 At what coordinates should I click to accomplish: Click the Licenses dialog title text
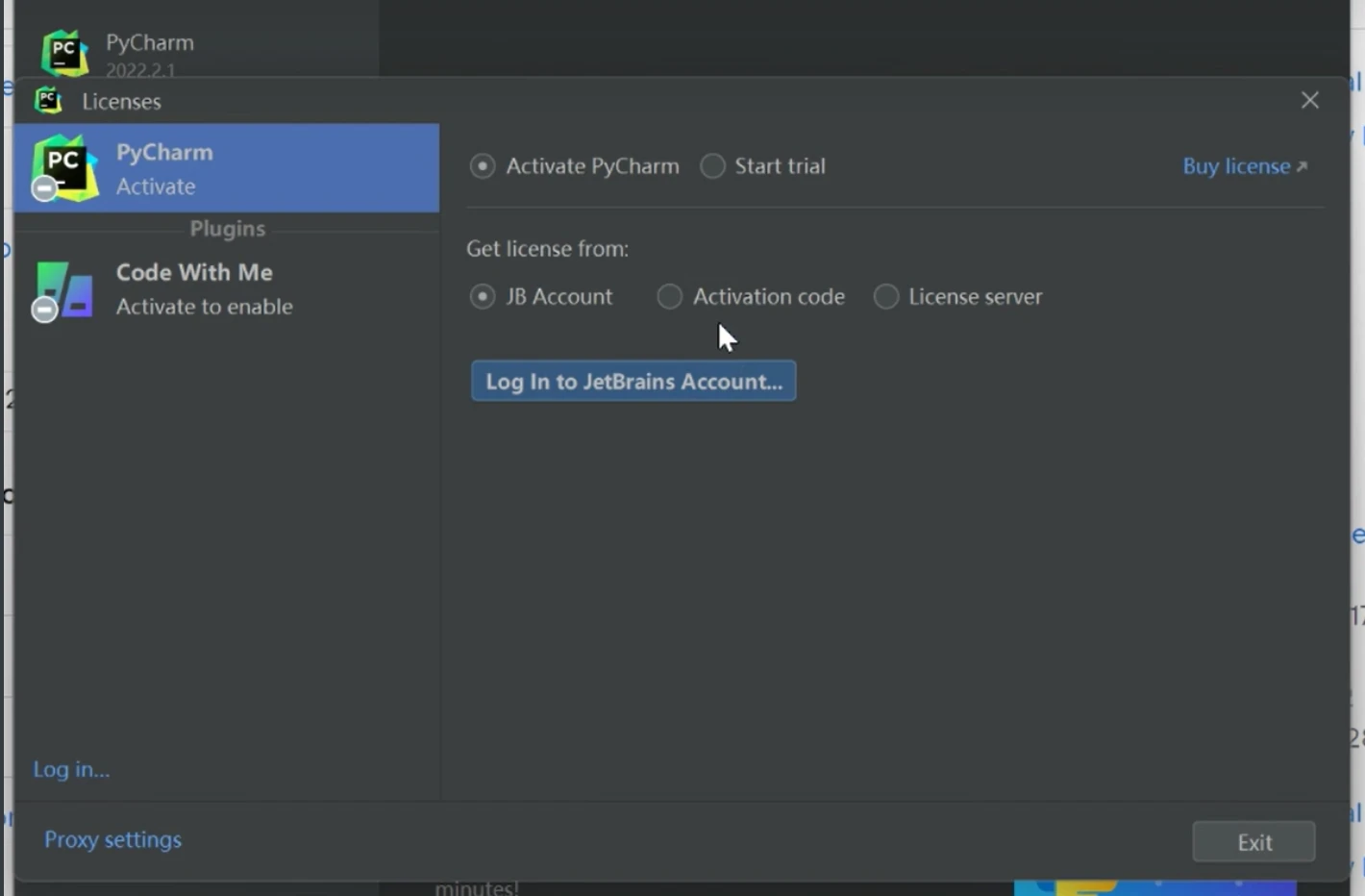click(x=121, y=101)
